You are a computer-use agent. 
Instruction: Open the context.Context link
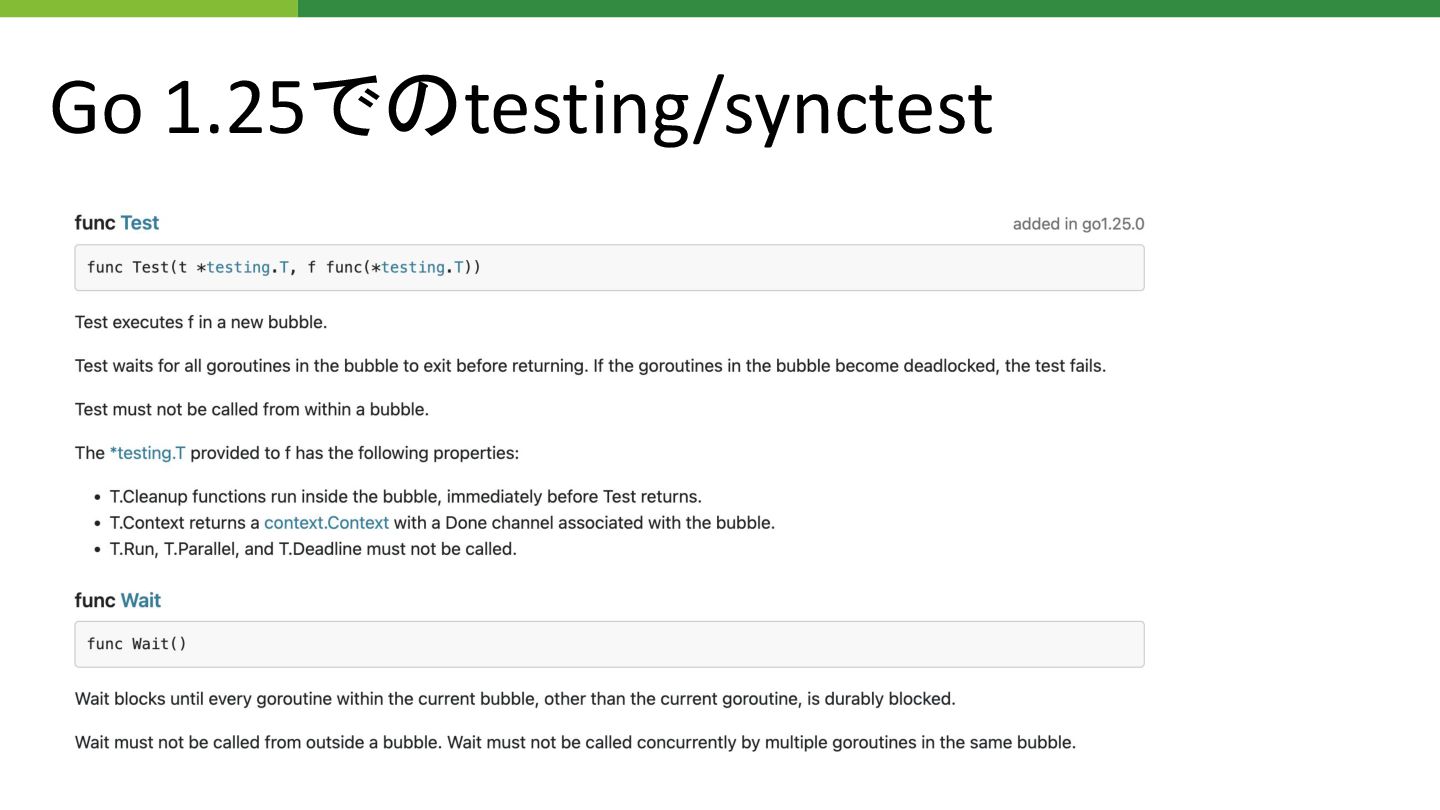tap(326, 522)
